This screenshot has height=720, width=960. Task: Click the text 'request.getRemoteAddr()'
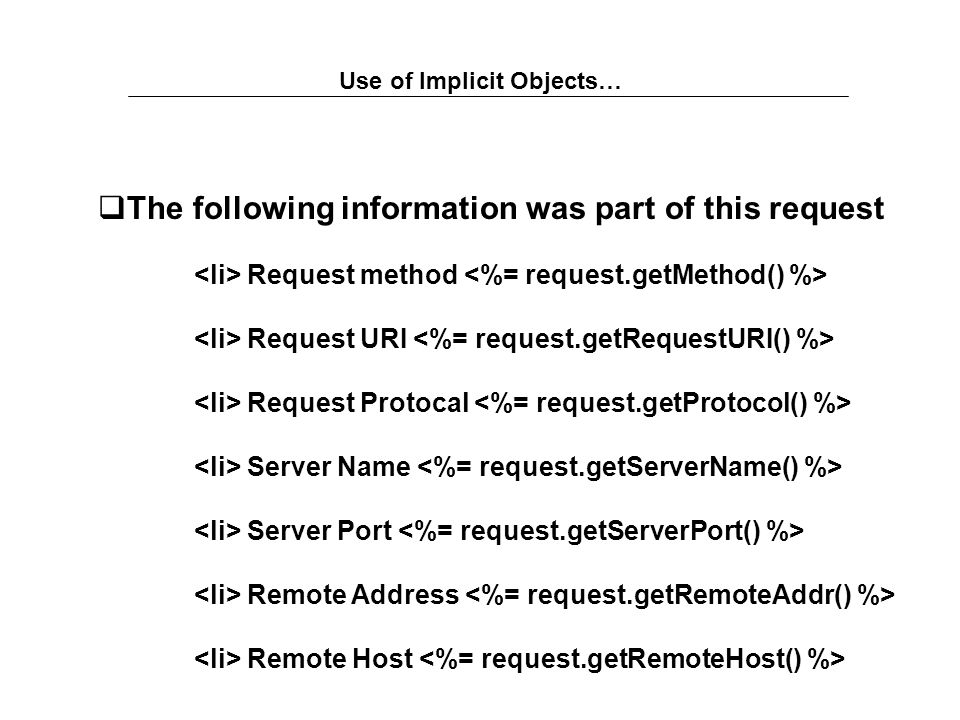689,594
